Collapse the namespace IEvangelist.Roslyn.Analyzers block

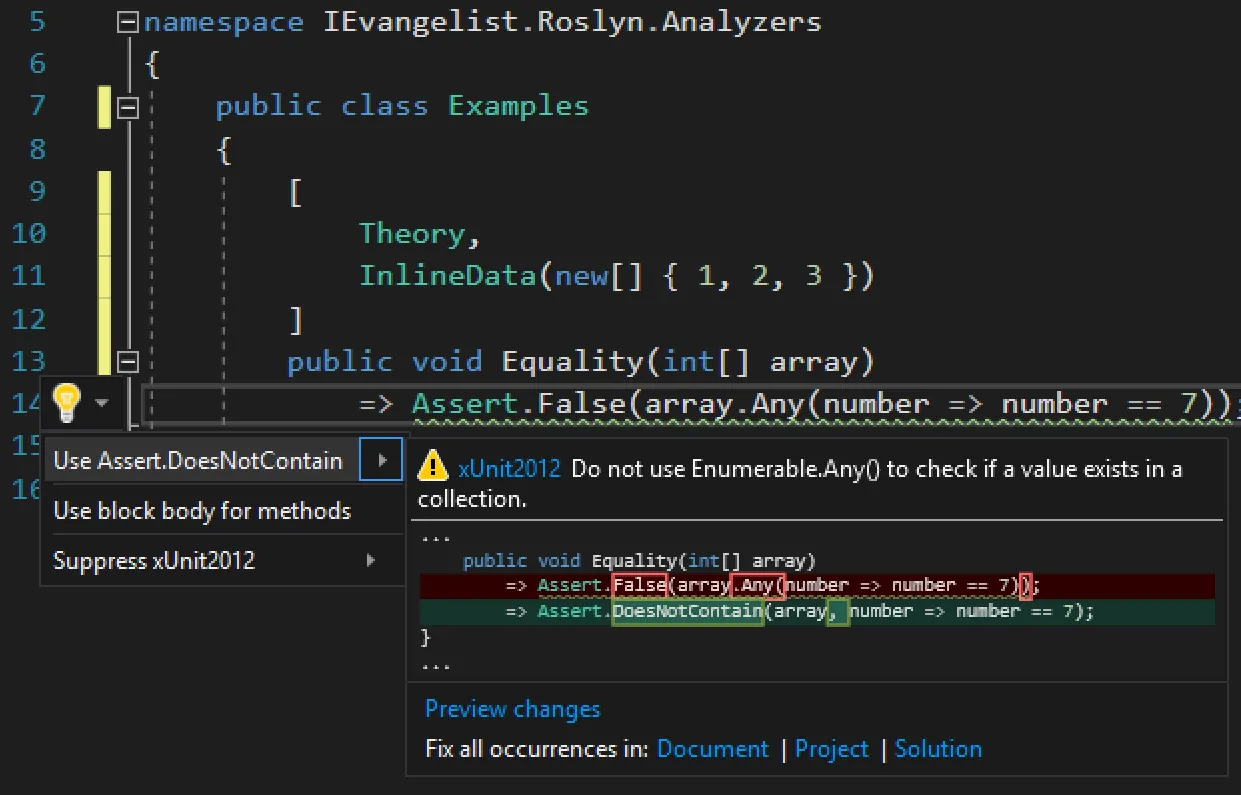[x=127, y=22]
